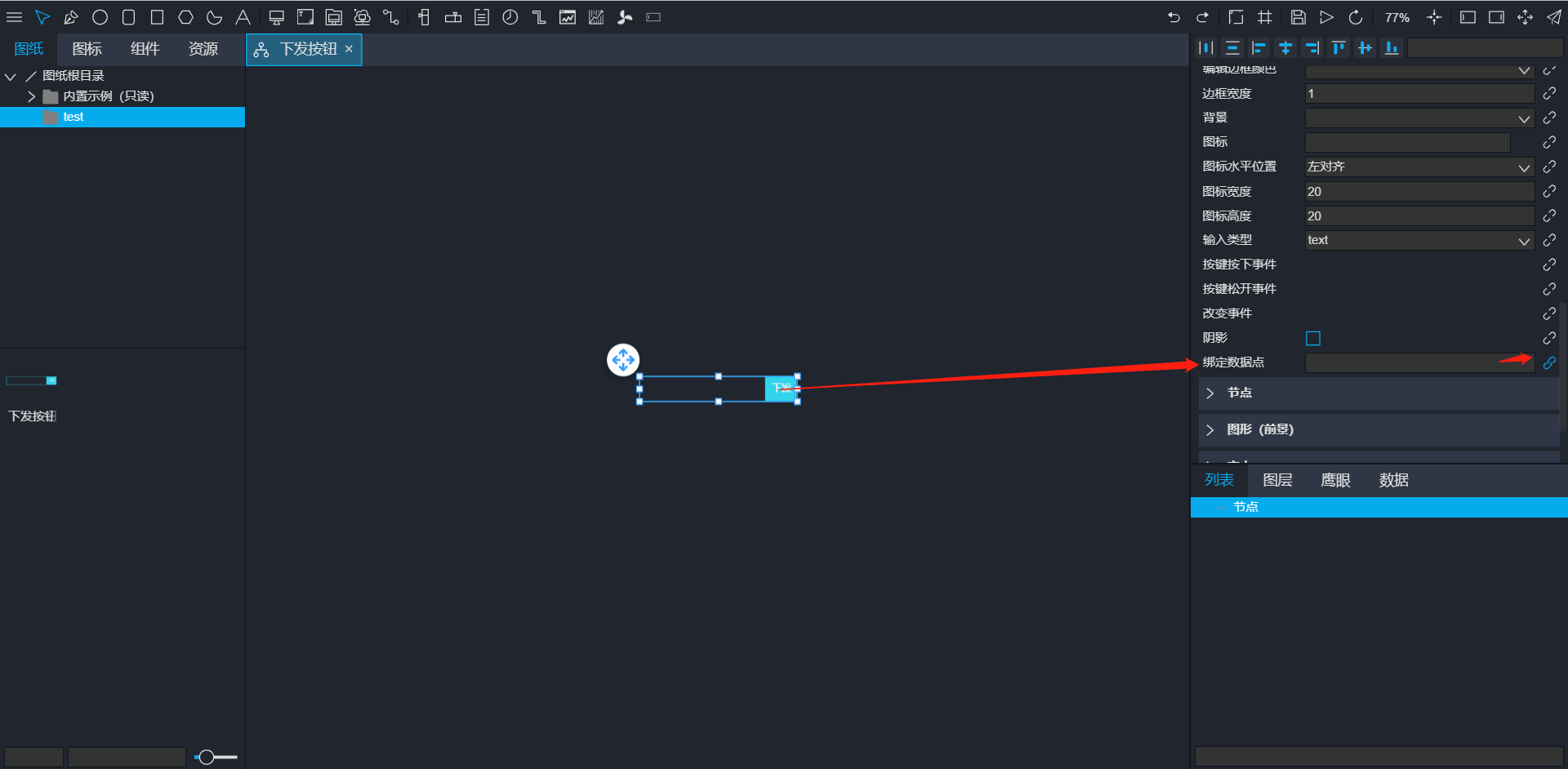This screenshot has height=769, width=1568.
Task: Click the Preview play icon
Action: click(x=1326, y=17)
